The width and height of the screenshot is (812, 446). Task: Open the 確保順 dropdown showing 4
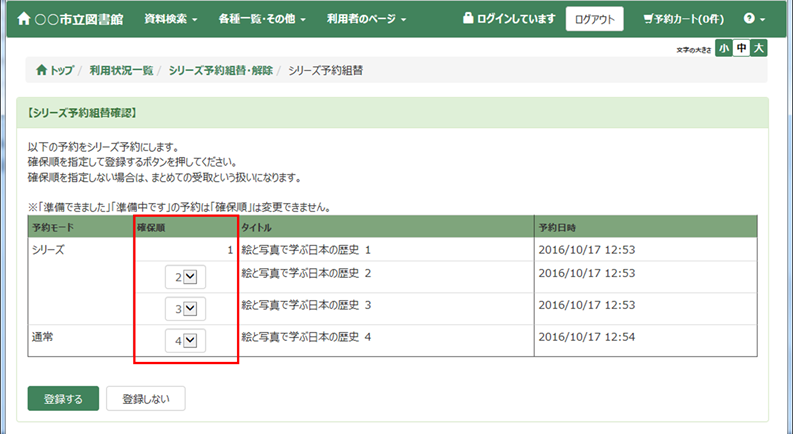pyautogui.click(x=186, y=342)
